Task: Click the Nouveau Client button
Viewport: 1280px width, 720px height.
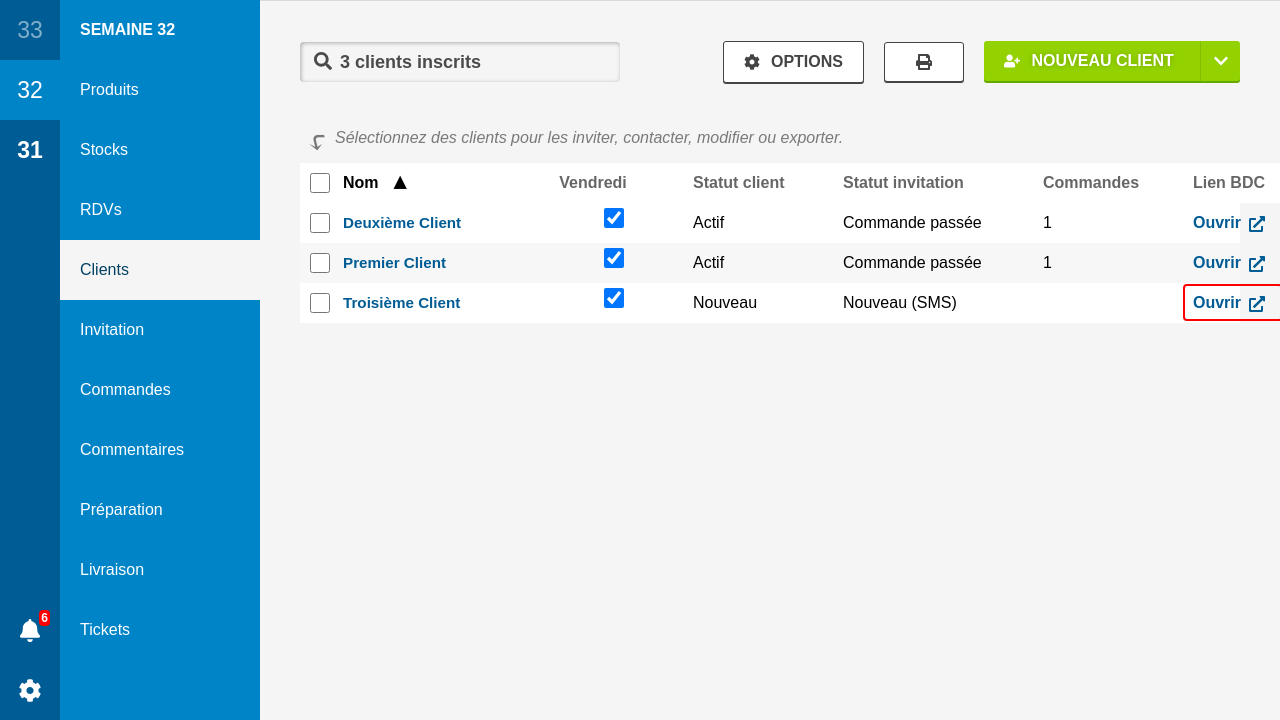Action: click(1092, 61)
